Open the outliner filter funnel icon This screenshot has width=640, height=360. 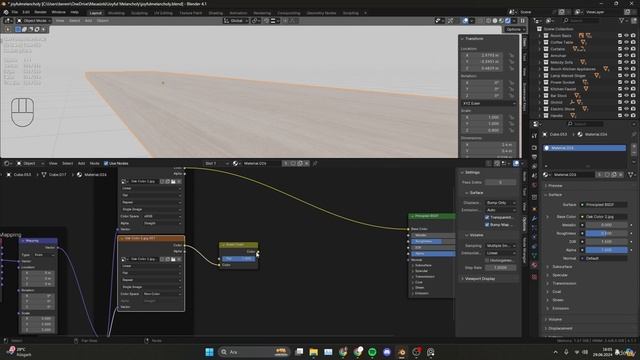pyautogui.click(x=622, y=20)
